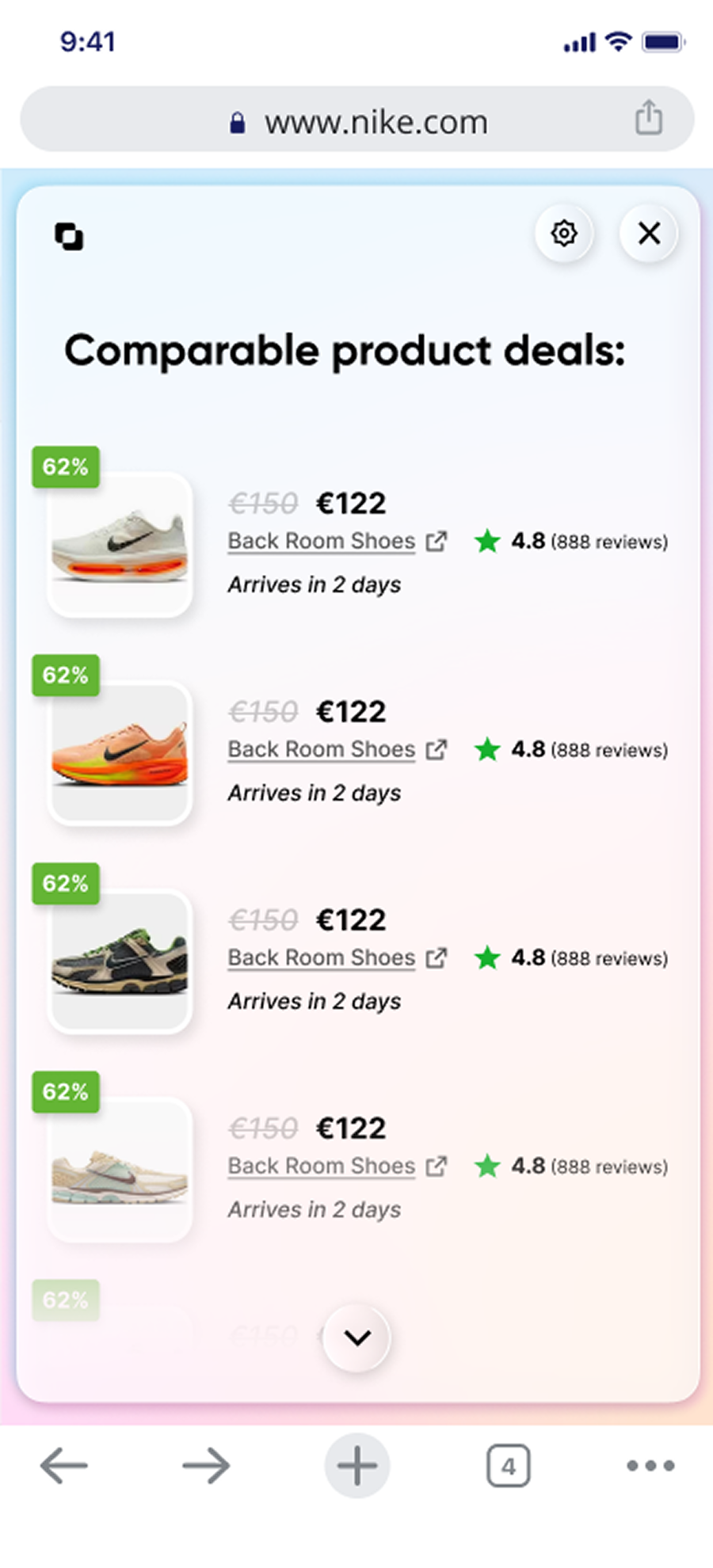This screenshot has height=1568, width=713.
Task: Open second Back Room Shoes link
Action: click(322, 750)
